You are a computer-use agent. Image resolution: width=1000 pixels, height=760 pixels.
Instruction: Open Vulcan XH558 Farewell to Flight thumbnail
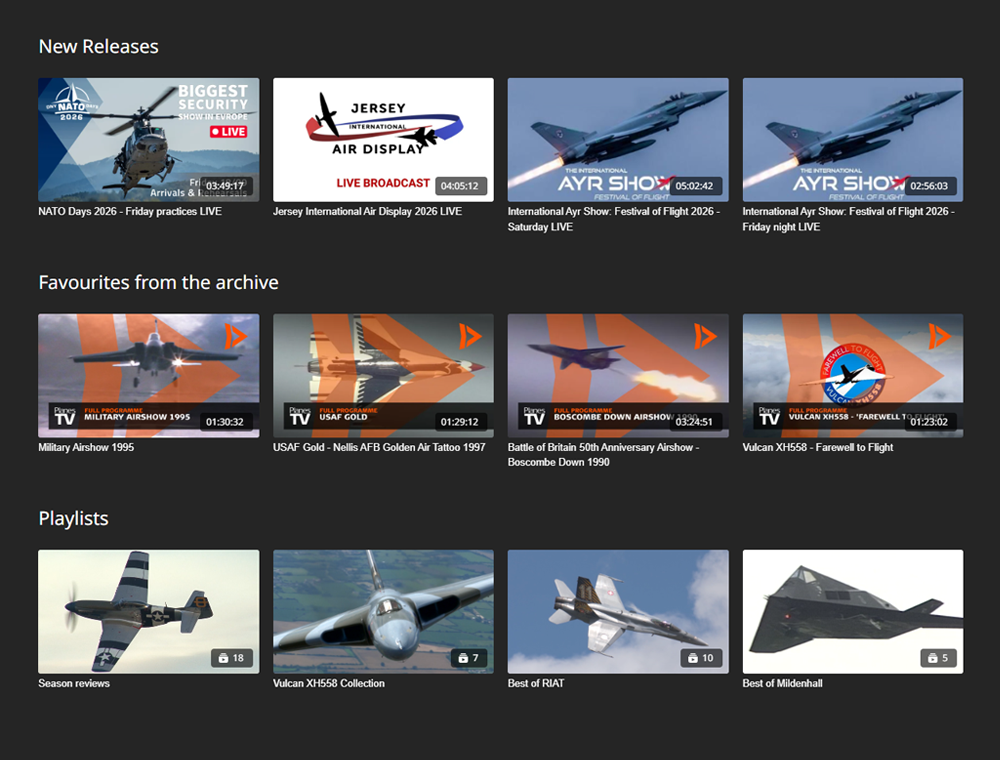click(853, 376)
